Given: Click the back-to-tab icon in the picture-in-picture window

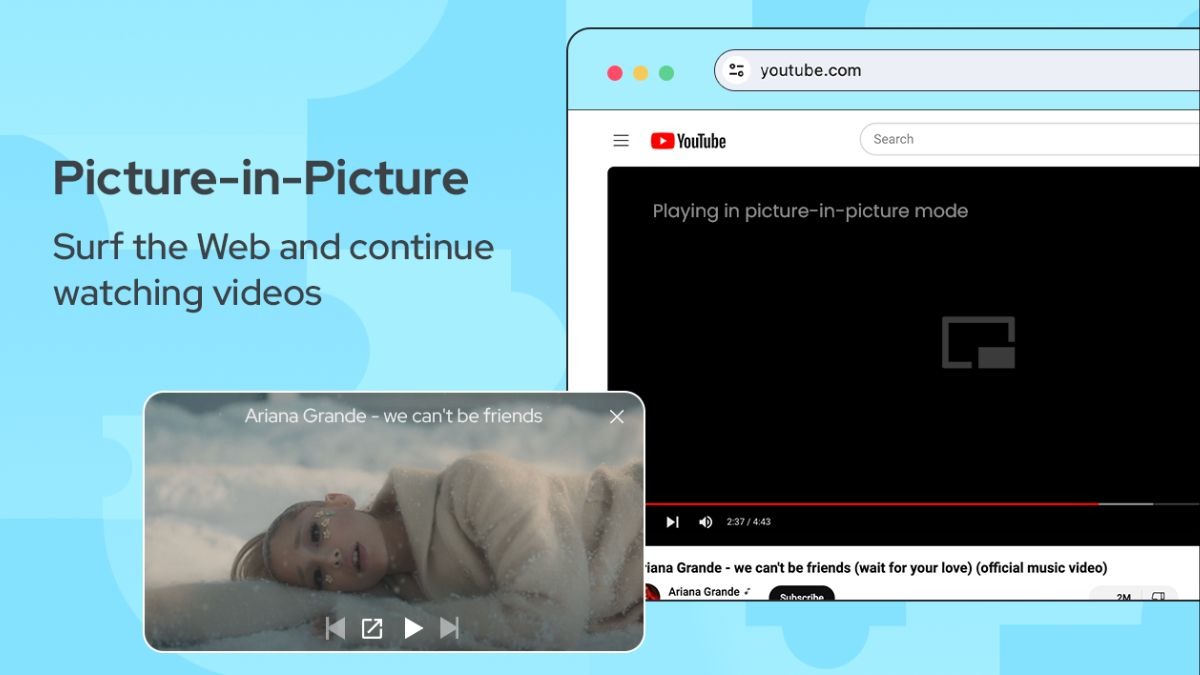Looking at the screenshot, I should [372, 628].
